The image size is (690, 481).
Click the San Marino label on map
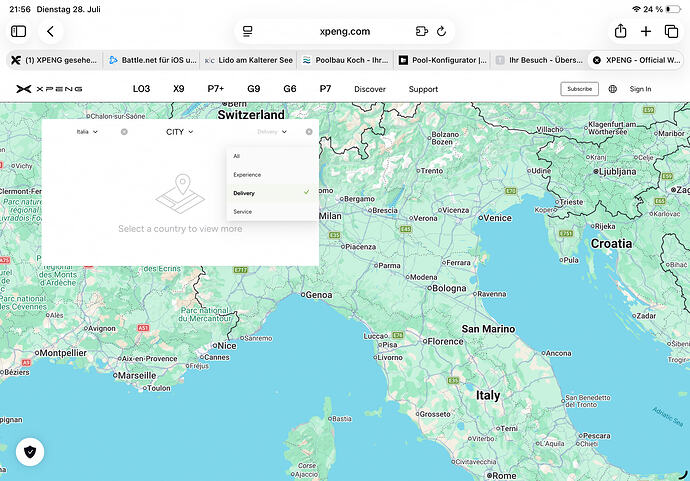coord(488,329)
